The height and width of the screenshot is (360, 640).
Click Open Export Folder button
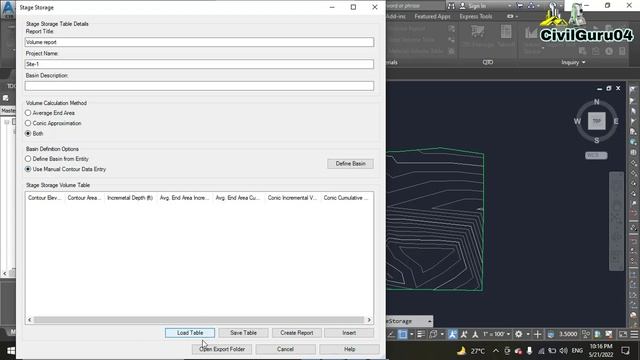(222, 349)
